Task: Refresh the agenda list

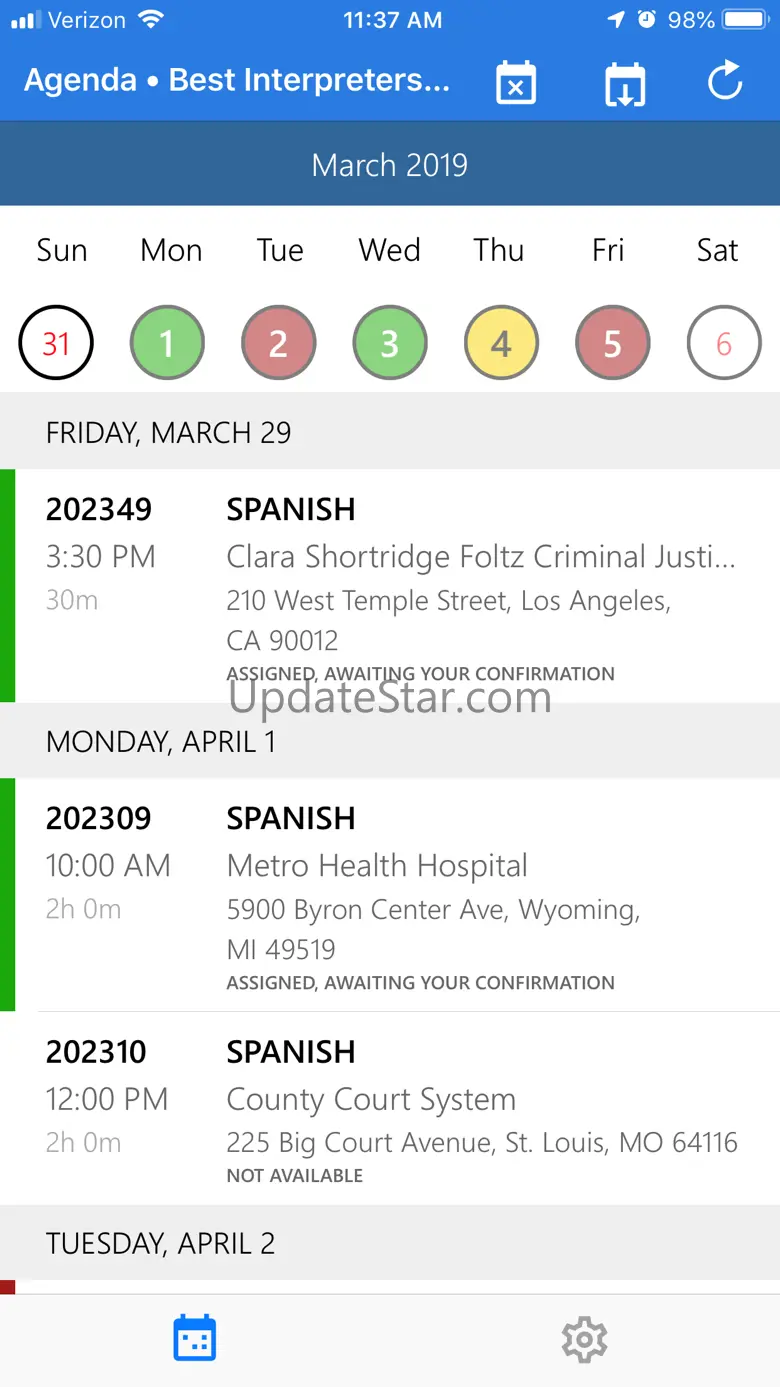Action: pos(725,81)
